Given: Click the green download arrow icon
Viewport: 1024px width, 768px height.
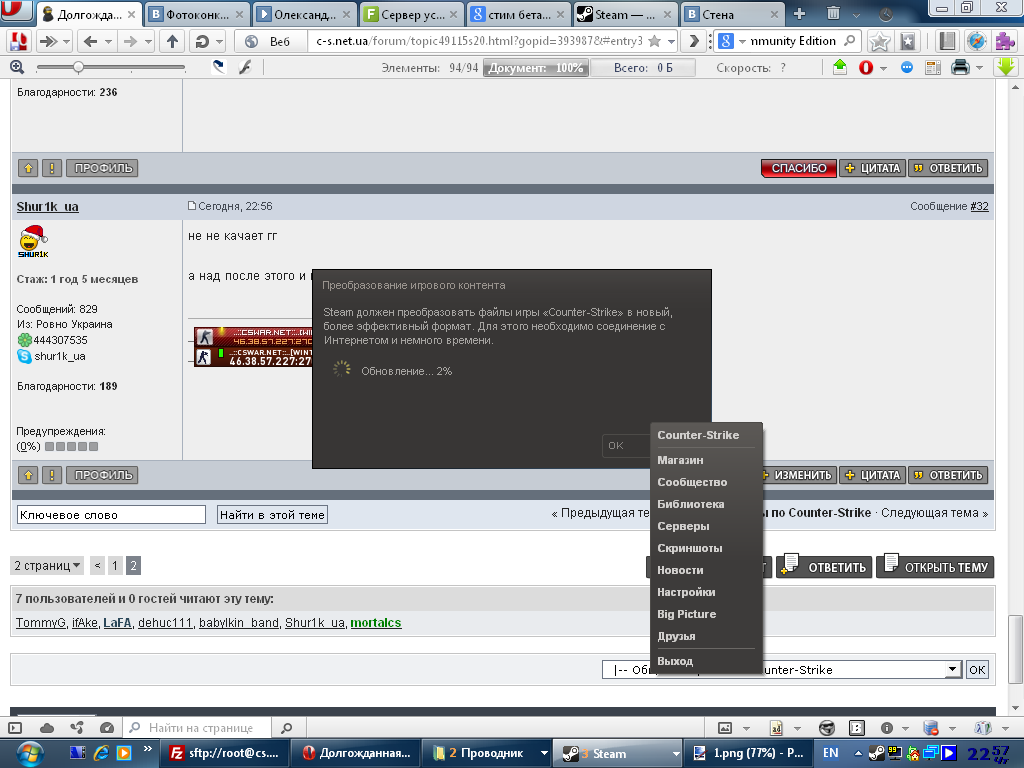Looking at the screenshot, I should pos(1006,67).
